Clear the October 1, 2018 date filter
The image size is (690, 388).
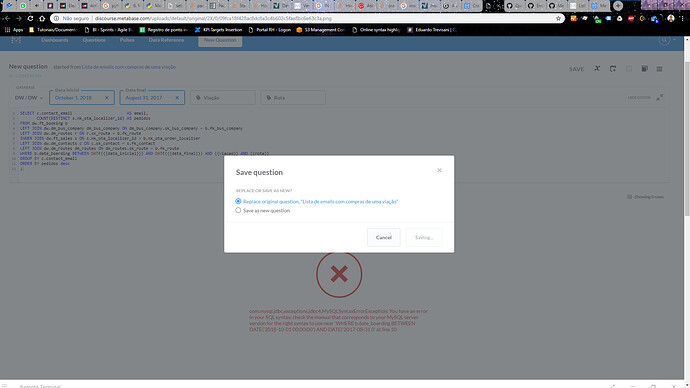(106, 98)
